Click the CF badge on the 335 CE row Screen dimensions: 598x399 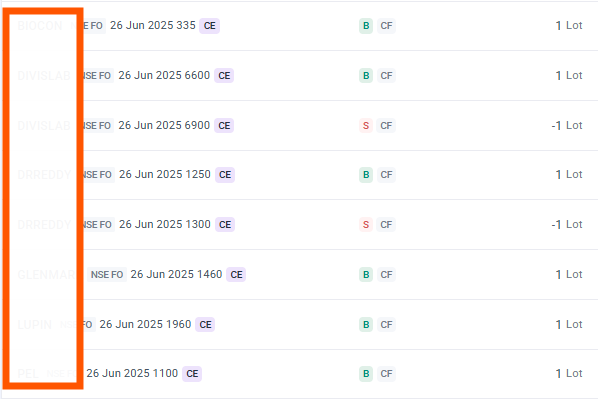(x=386, y=26)
